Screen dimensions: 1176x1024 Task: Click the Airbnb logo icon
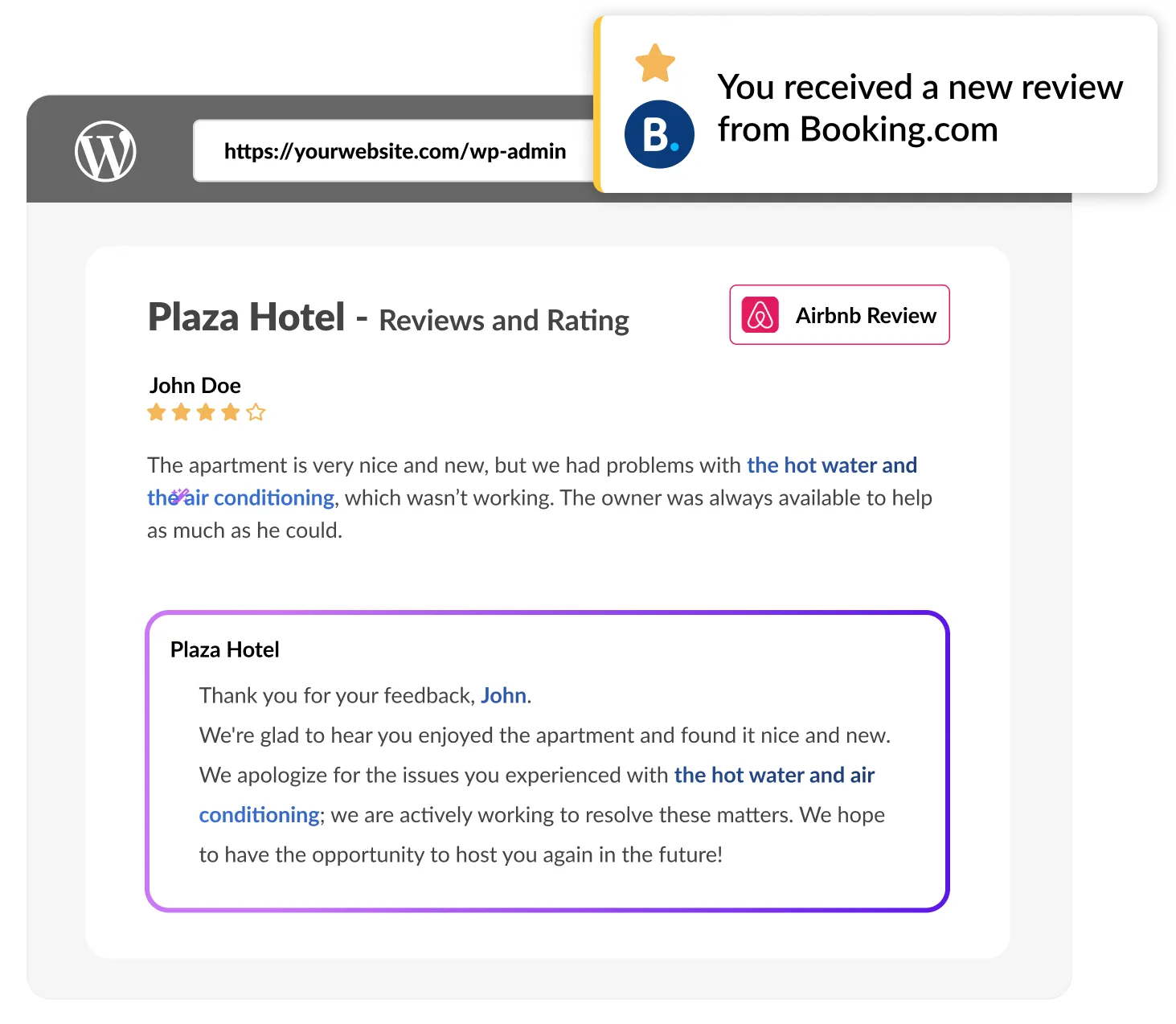[x=760, y=315]
